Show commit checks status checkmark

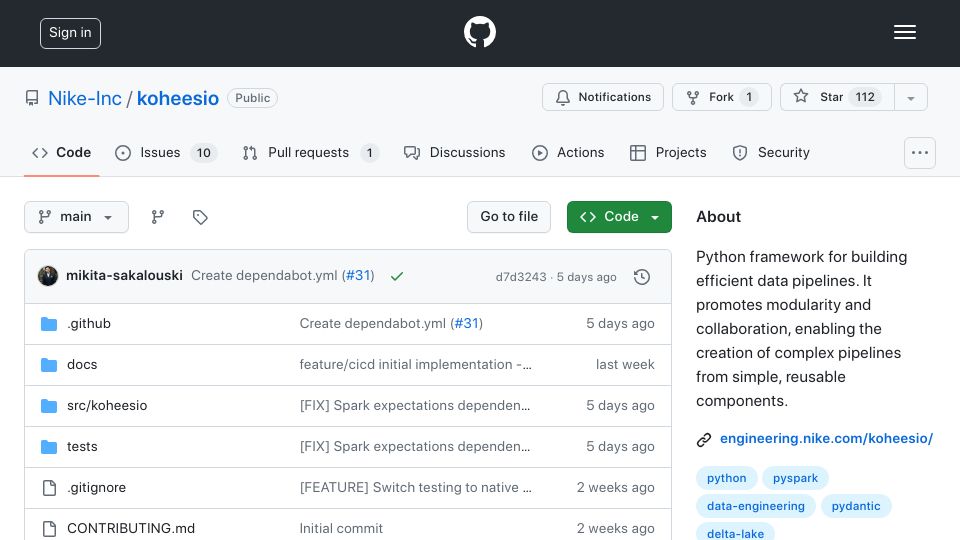(397, 276)
